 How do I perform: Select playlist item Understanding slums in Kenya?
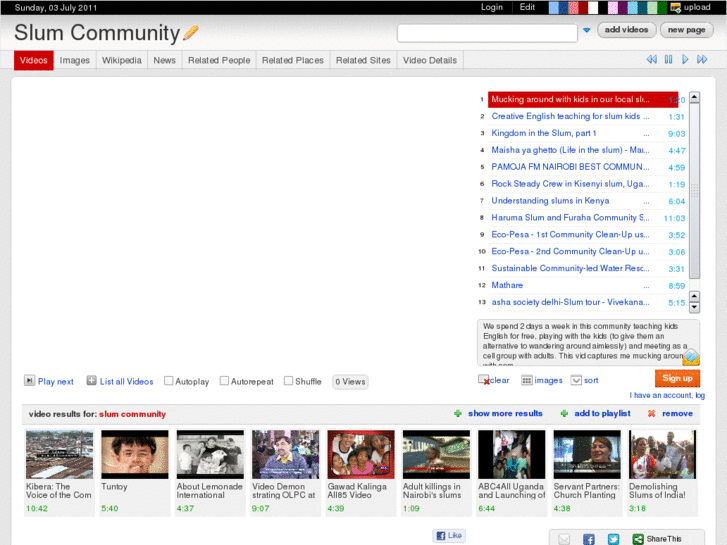pyautogui.click(x=582, y=201)
